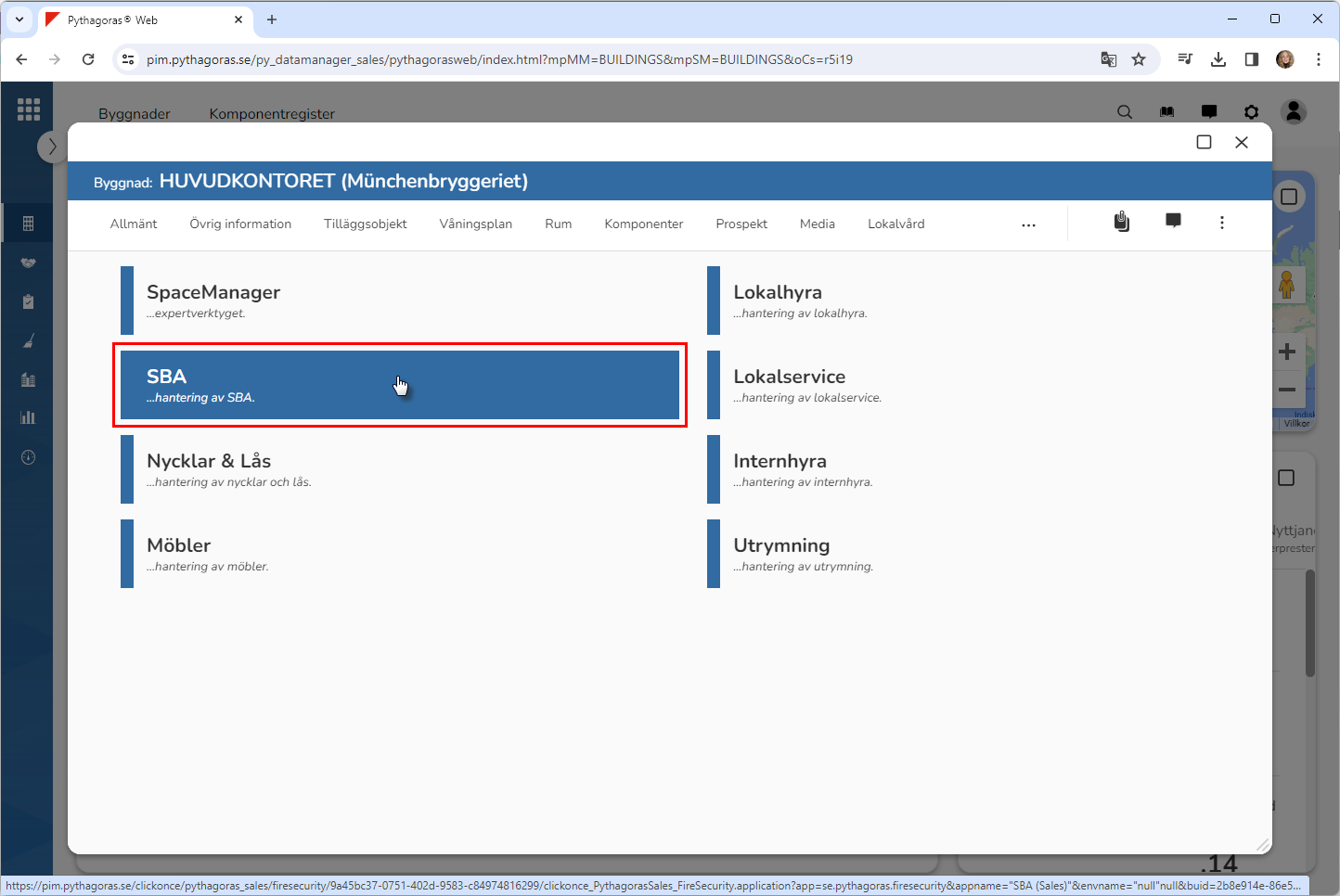Image resolution: width=1340 pixels, height=896 pixels.
Task: Bookmark this page with the star icon
Action: pos(1139,59)
